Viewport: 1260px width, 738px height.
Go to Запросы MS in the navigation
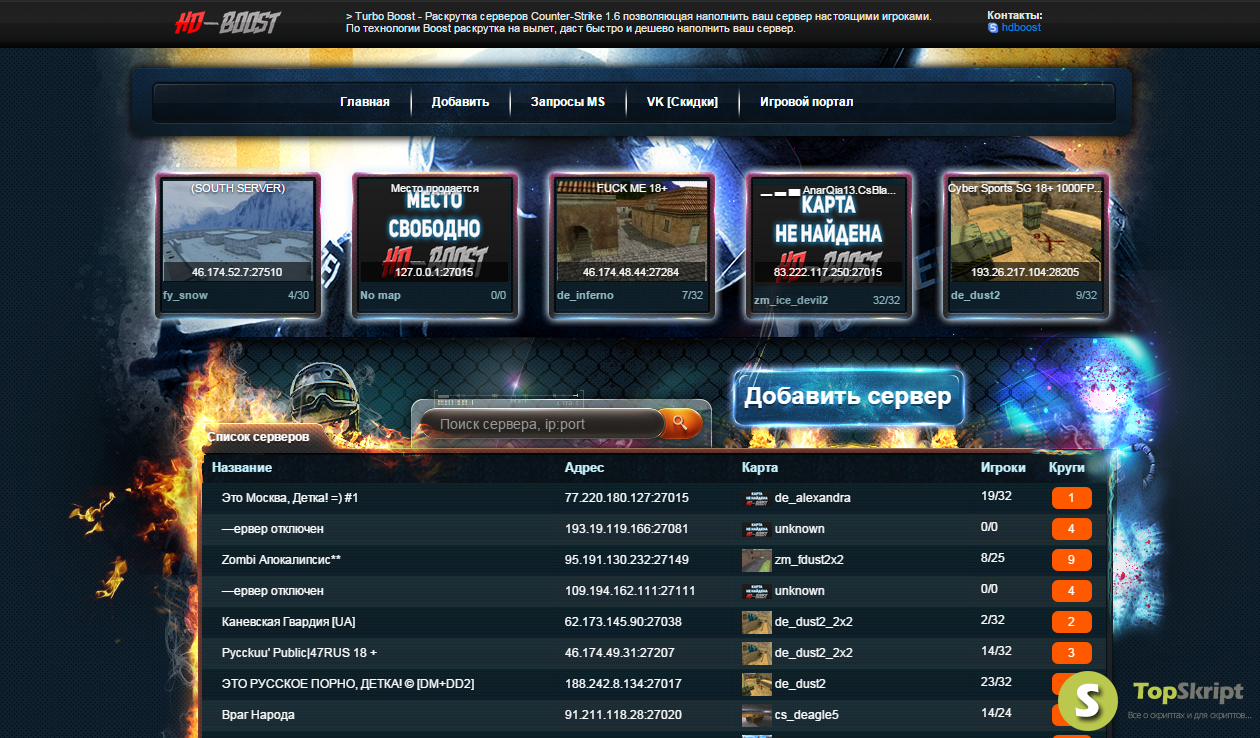coord(568,102)
